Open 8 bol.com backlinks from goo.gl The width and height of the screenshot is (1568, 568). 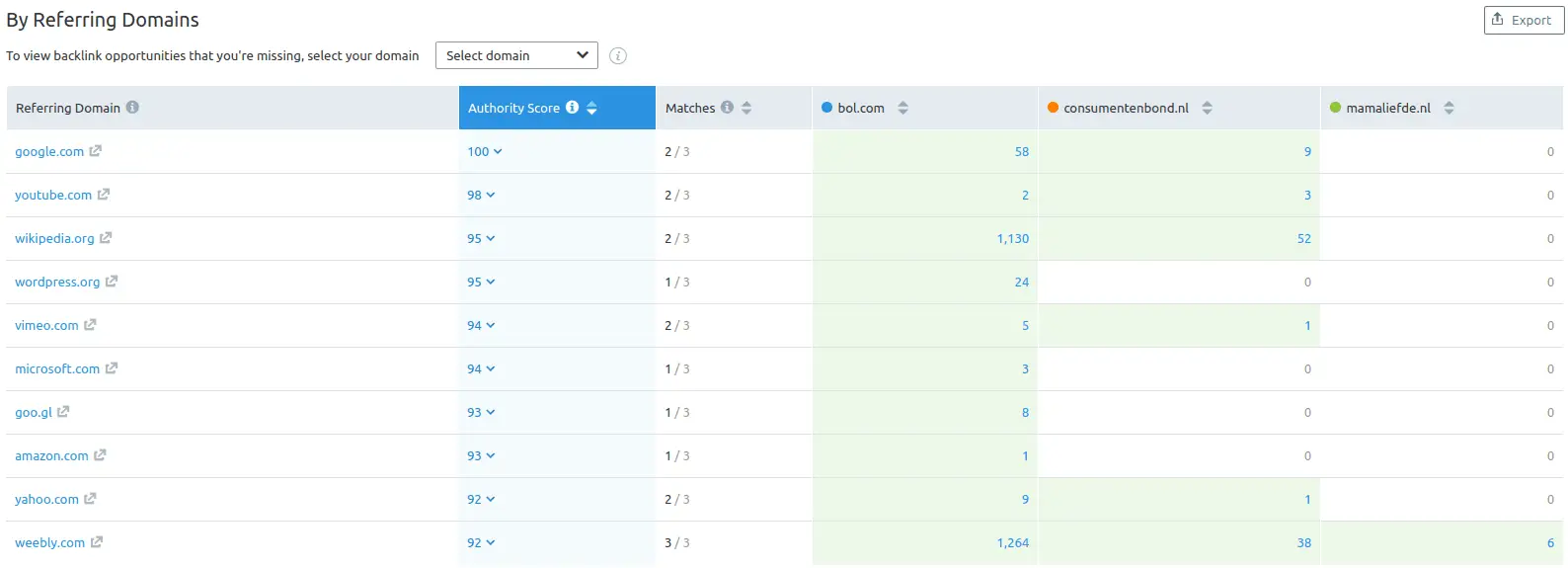click(x=1025, y=412)
